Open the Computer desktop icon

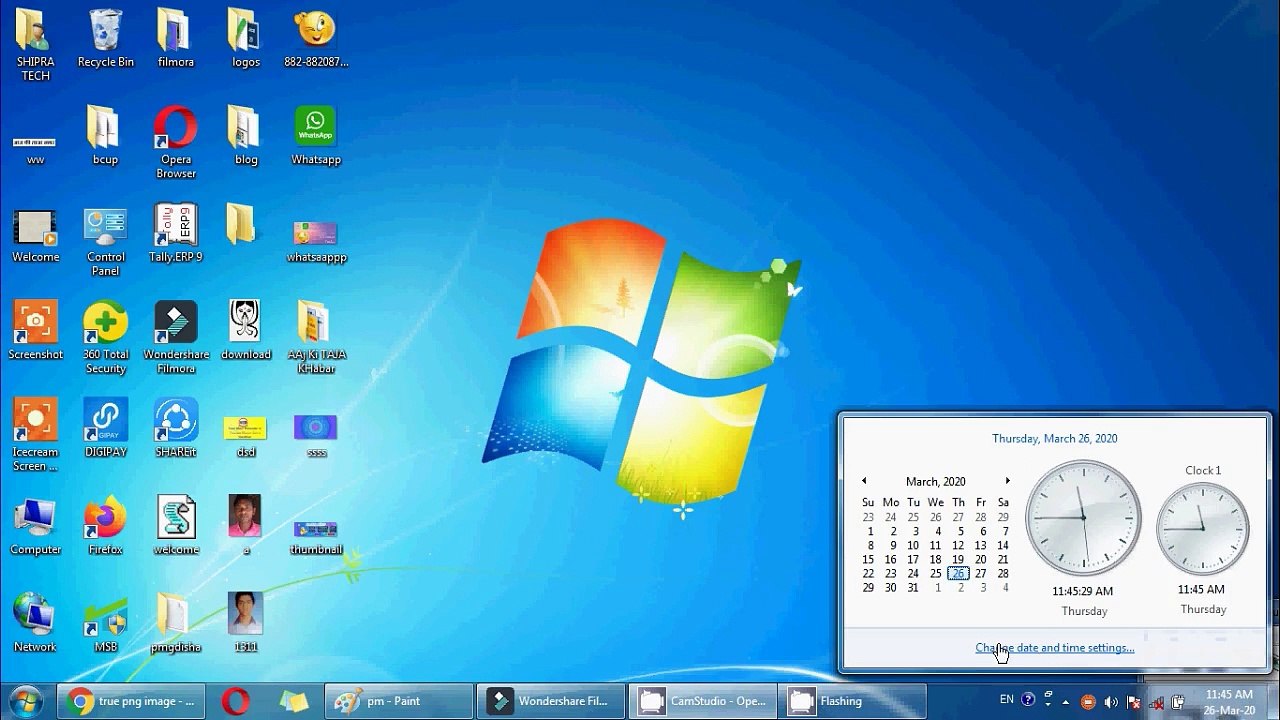coord(36,526)
